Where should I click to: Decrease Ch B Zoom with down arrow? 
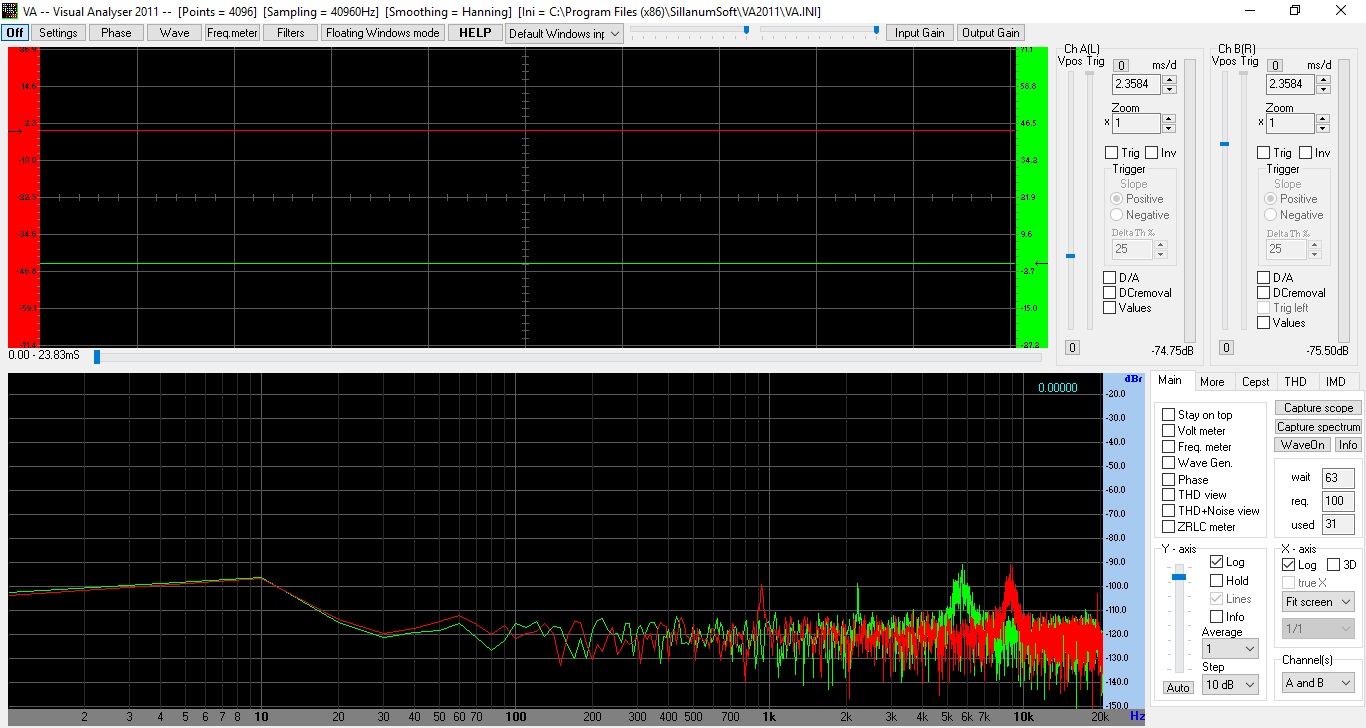point(1323,128)
